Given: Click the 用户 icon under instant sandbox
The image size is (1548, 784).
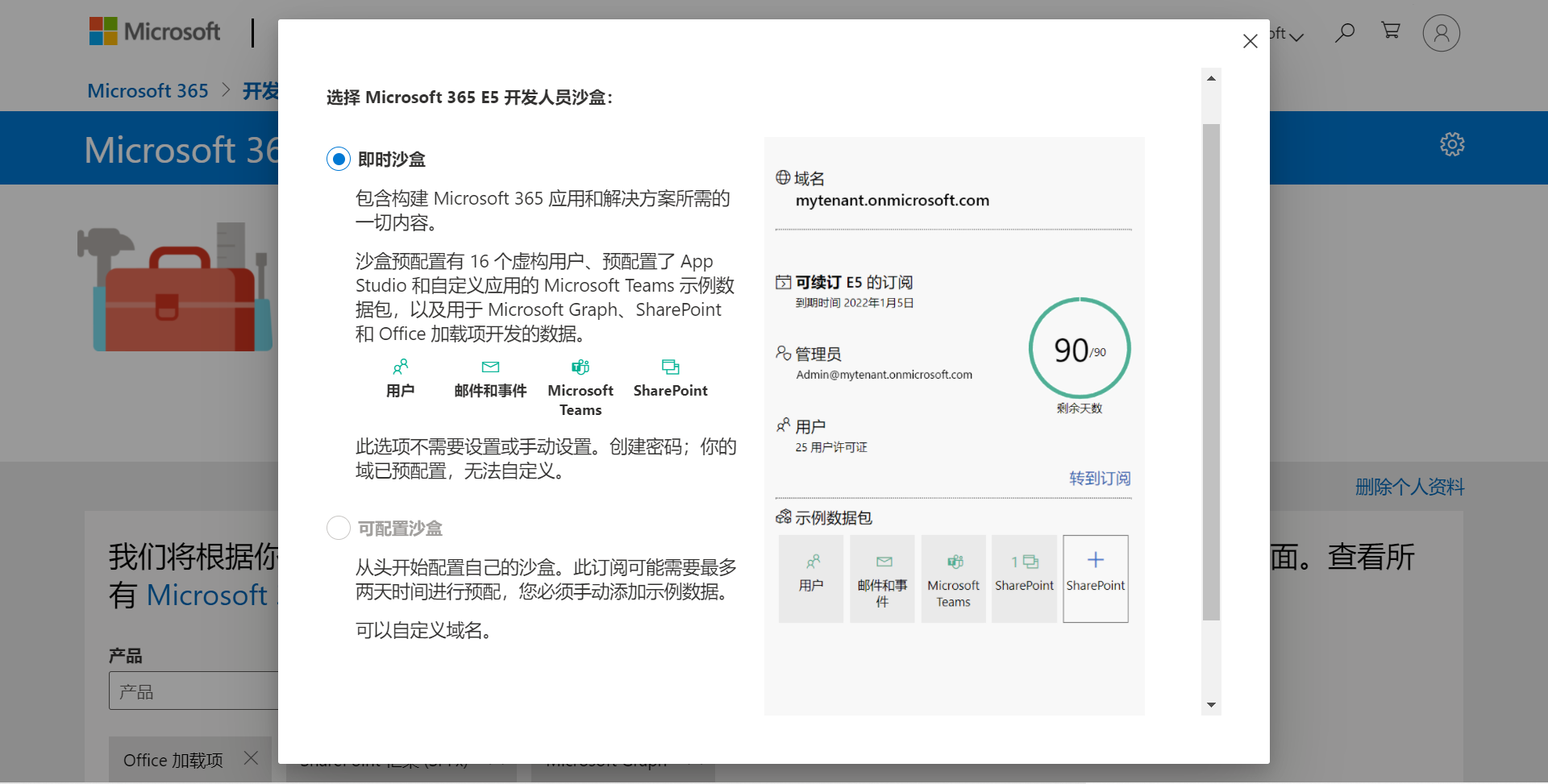Looking at the screenshot, I should pyautogui.click(x=401, y=367).
